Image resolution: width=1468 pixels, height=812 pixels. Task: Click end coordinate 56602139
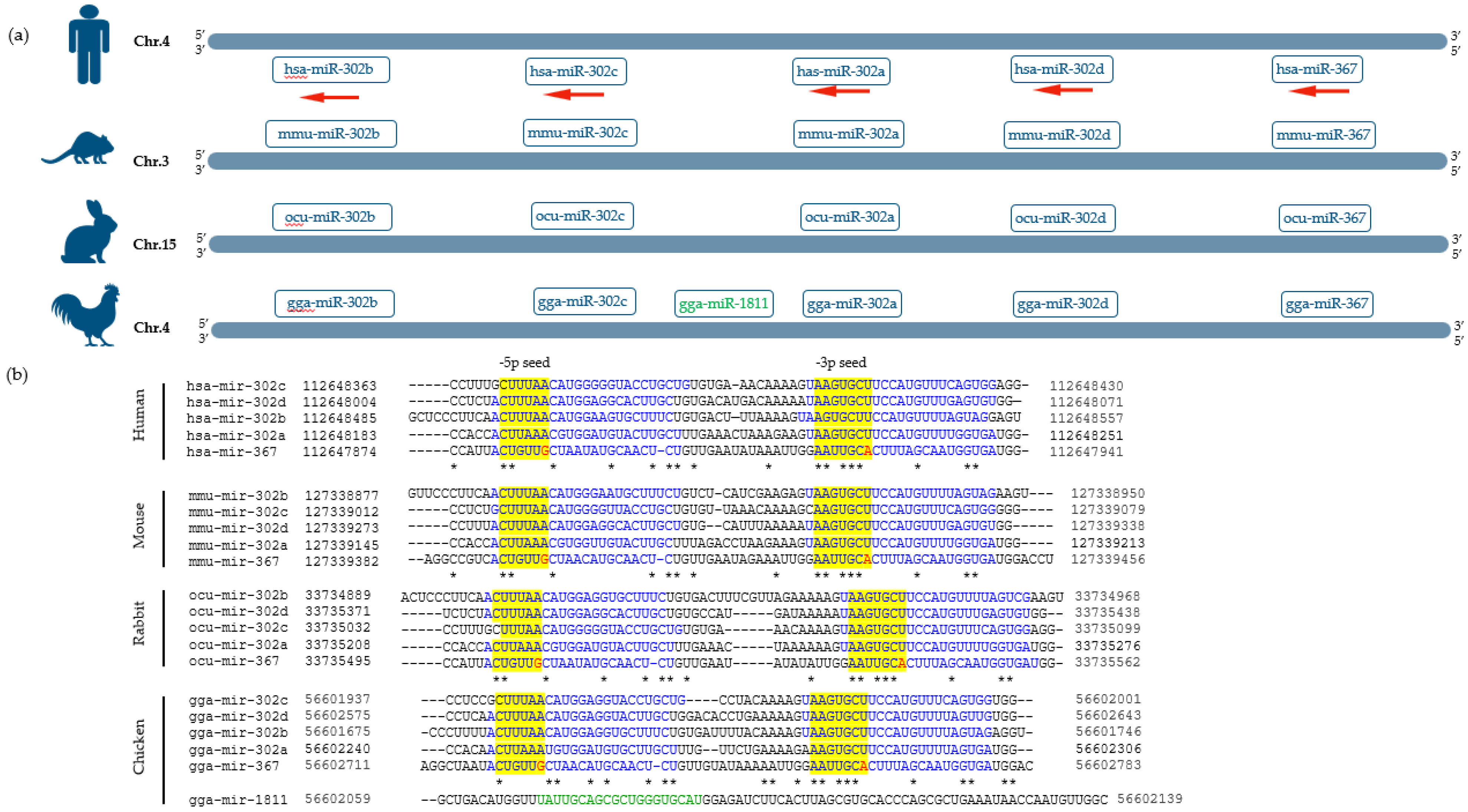[x=1150, y=799]
